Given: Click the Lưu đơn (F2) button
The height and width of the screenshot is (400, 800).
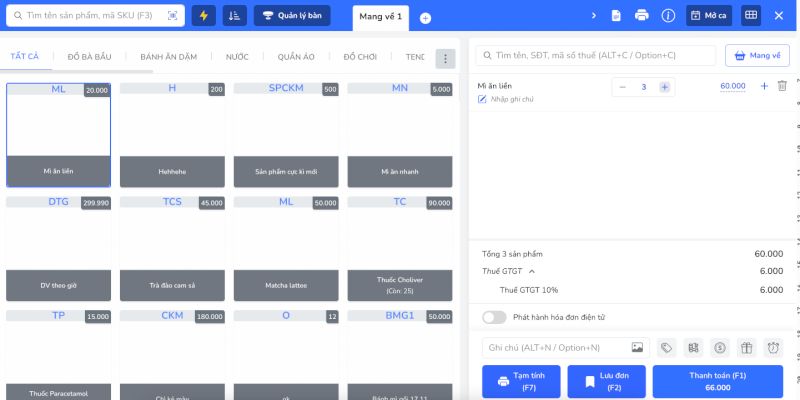Looking at the screenshot, I should click(x=606, y=381).
